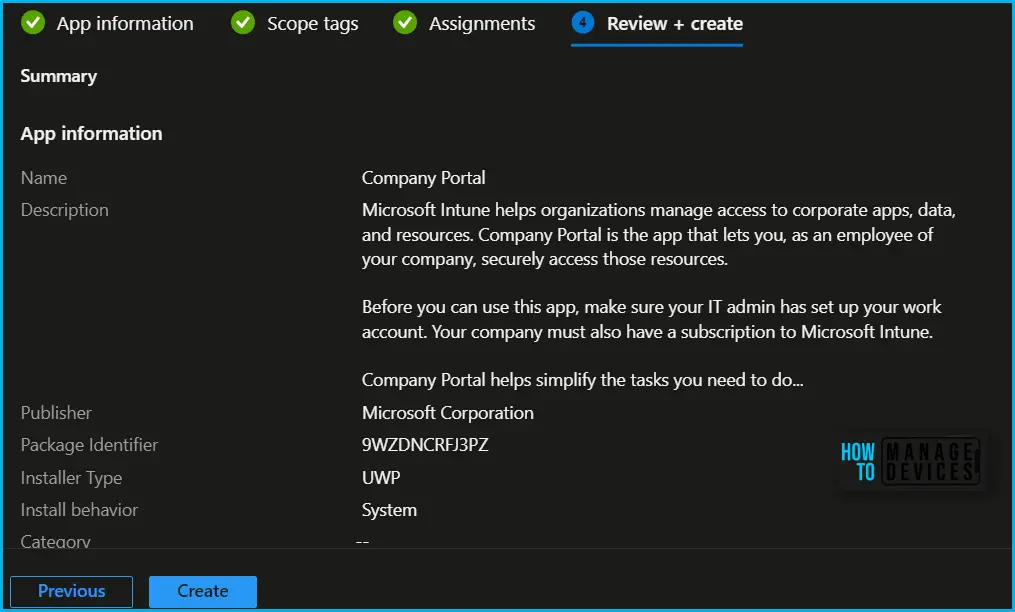Select the UWP installer type value
This screenshot has height=612, width=1015.
coord(381,478)
